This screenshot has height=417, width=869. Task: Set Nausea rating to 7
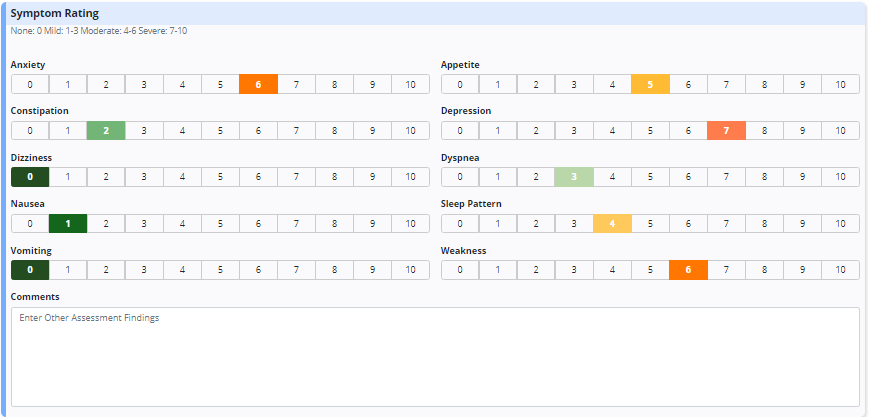point(296,224)
